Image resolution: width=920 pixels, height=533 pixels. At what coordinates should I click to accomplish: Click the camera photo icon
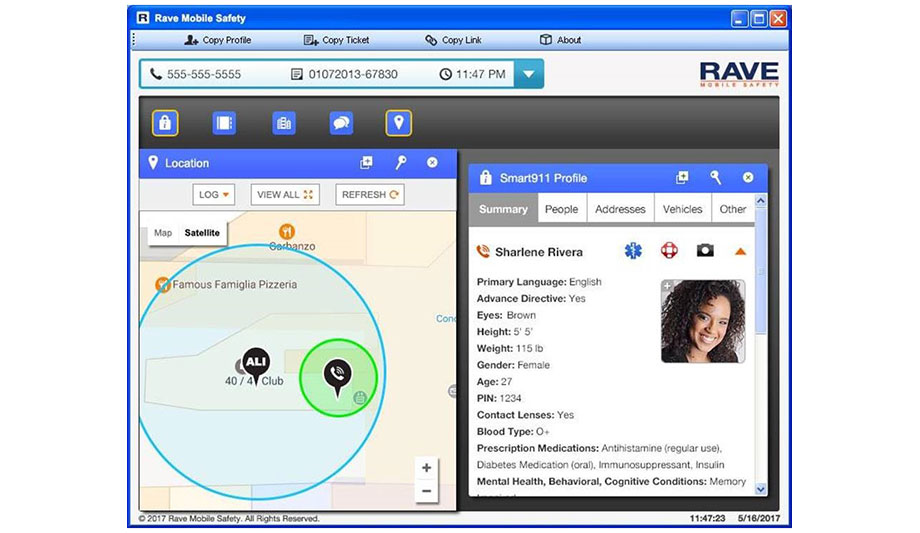point(705,251)
